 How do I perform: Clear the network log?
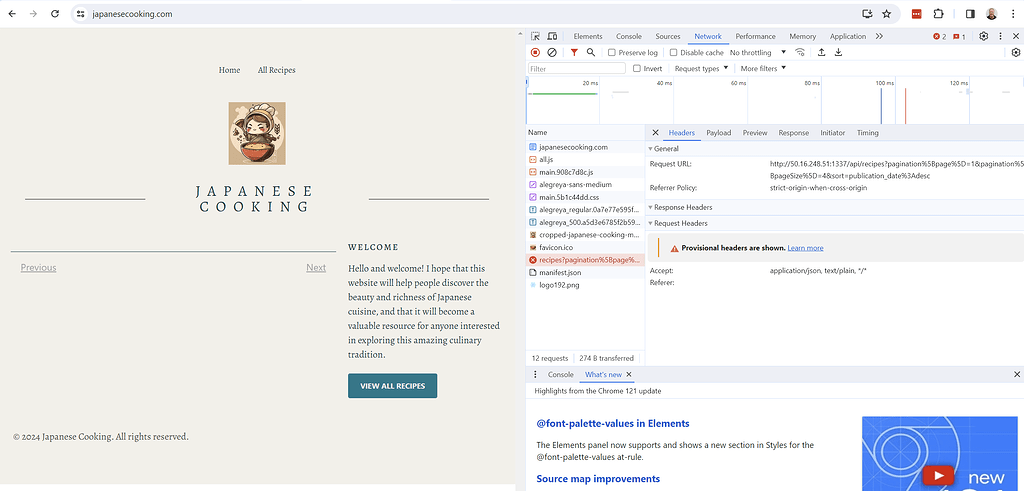coord(552,52)
